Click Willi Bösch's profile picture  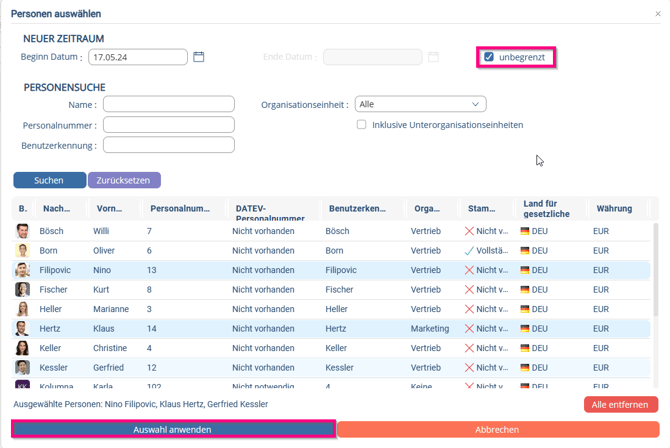click(22, 231)
